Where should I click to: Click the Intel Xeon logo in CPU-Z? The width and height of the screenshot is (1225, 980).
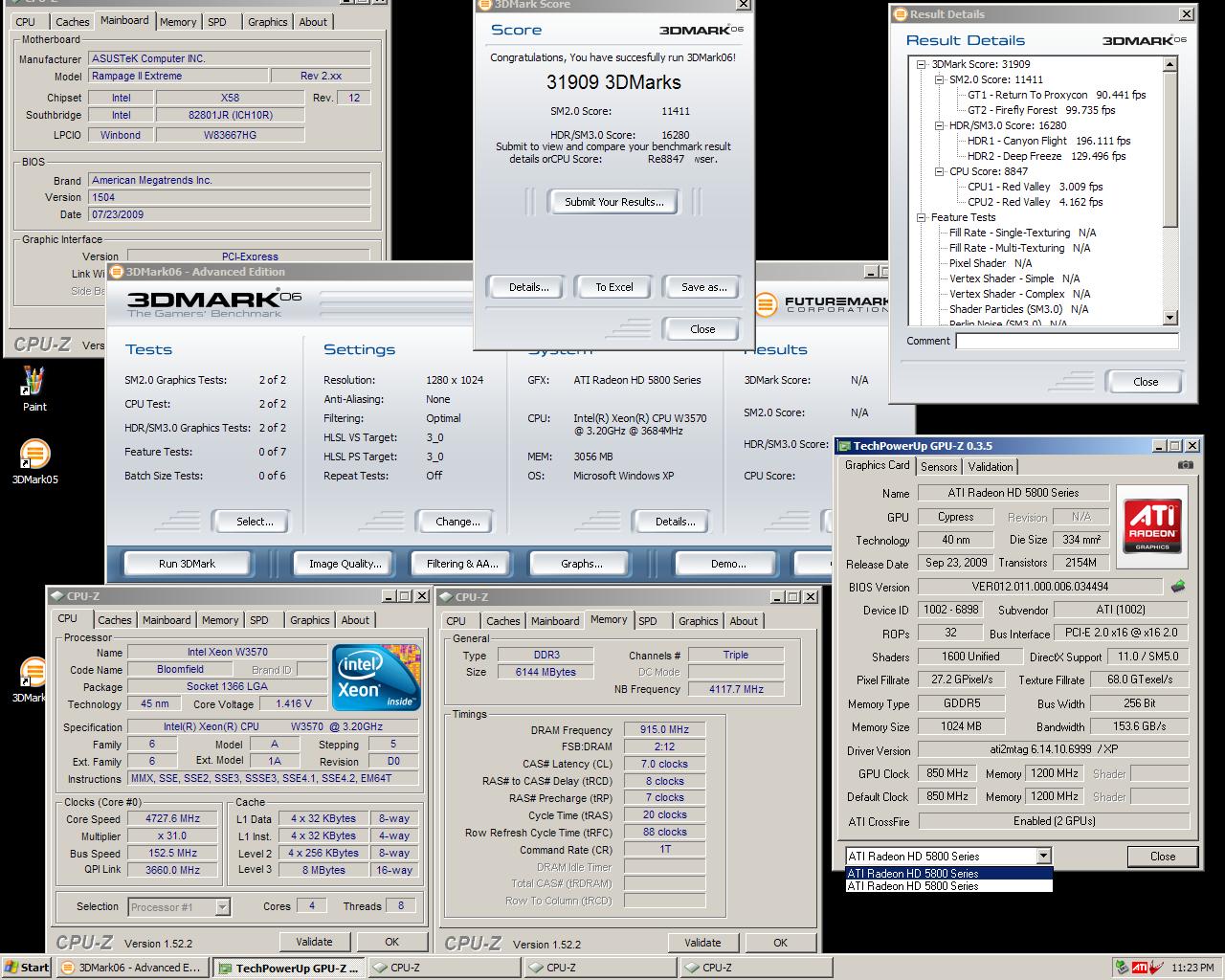pyautogui.click(x=376, y=678)
